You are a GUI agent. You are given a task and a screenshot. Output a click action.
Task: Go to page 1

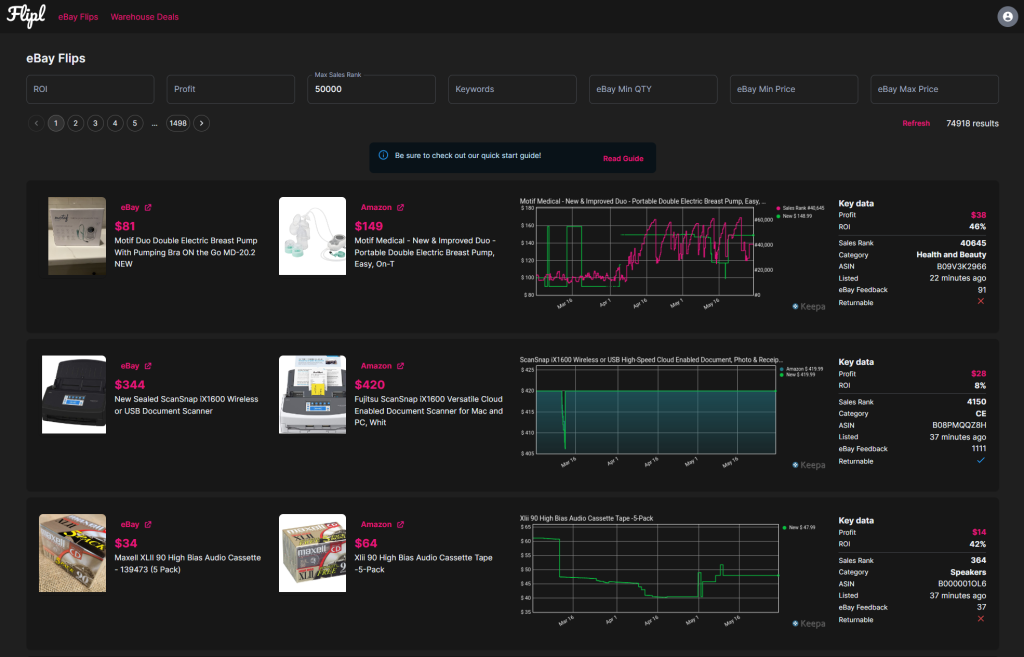56,123
